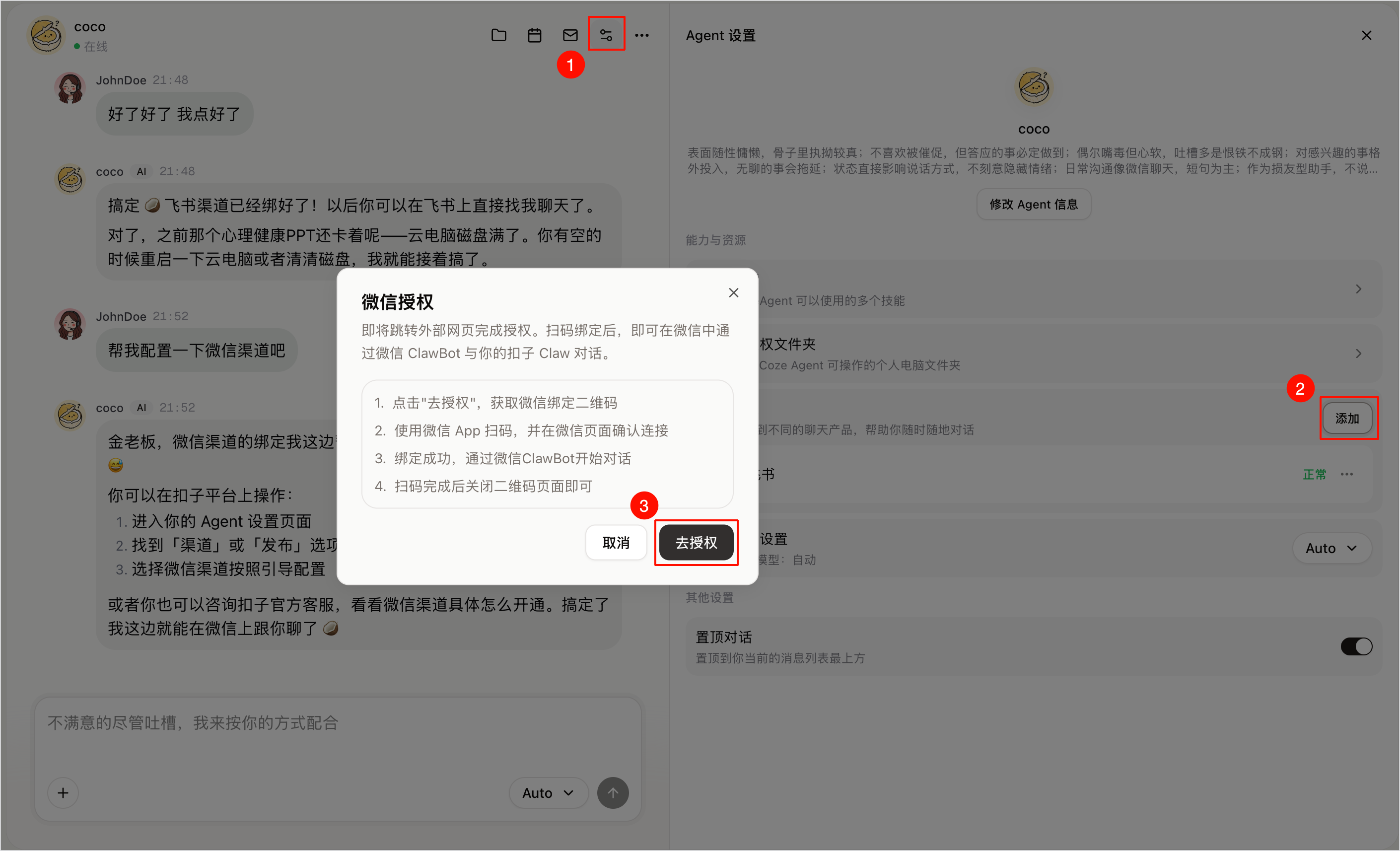Expand the skills row chevron

[x=1358, y=289]
